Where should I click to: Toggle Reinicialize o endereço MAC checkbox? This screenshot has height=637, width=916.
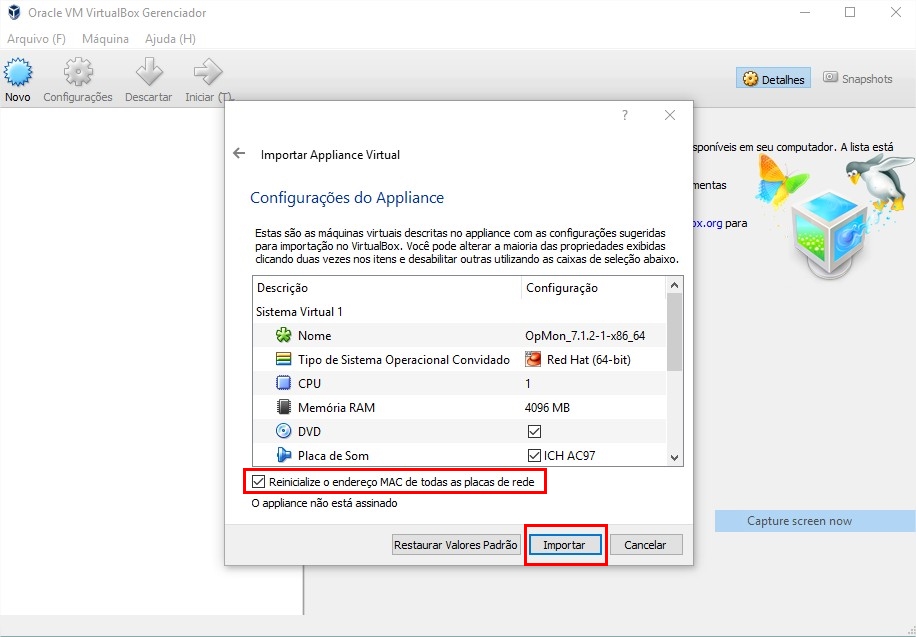(259, 482)
